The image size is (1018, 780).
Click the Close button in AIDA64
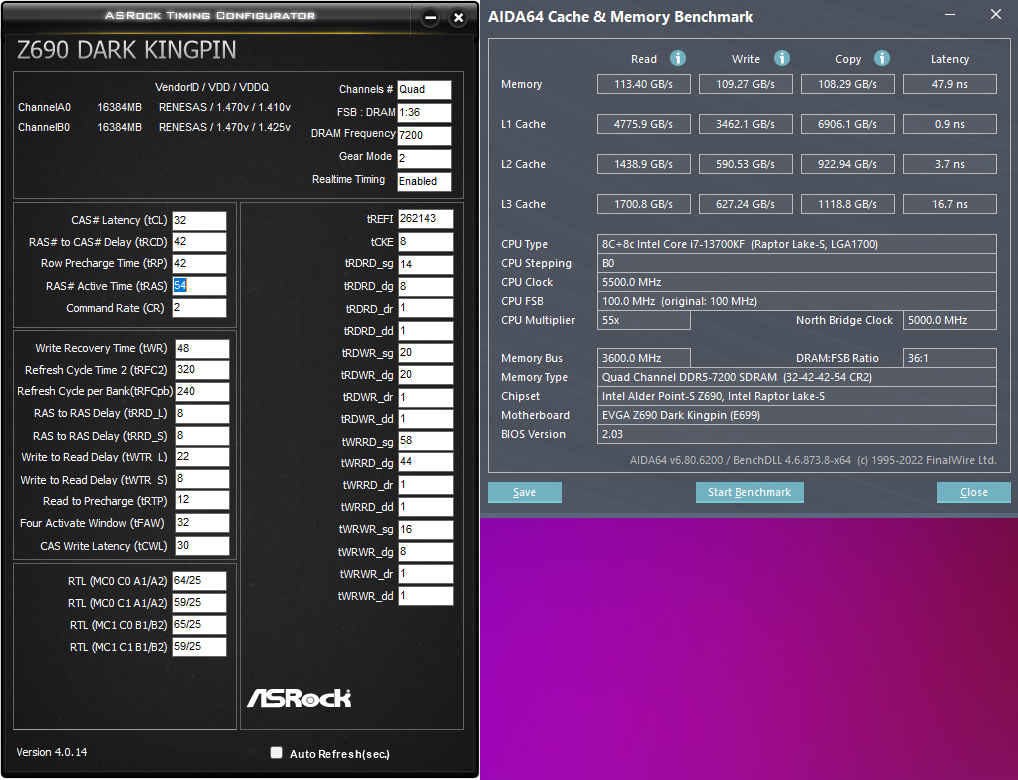tap(974, 492)
